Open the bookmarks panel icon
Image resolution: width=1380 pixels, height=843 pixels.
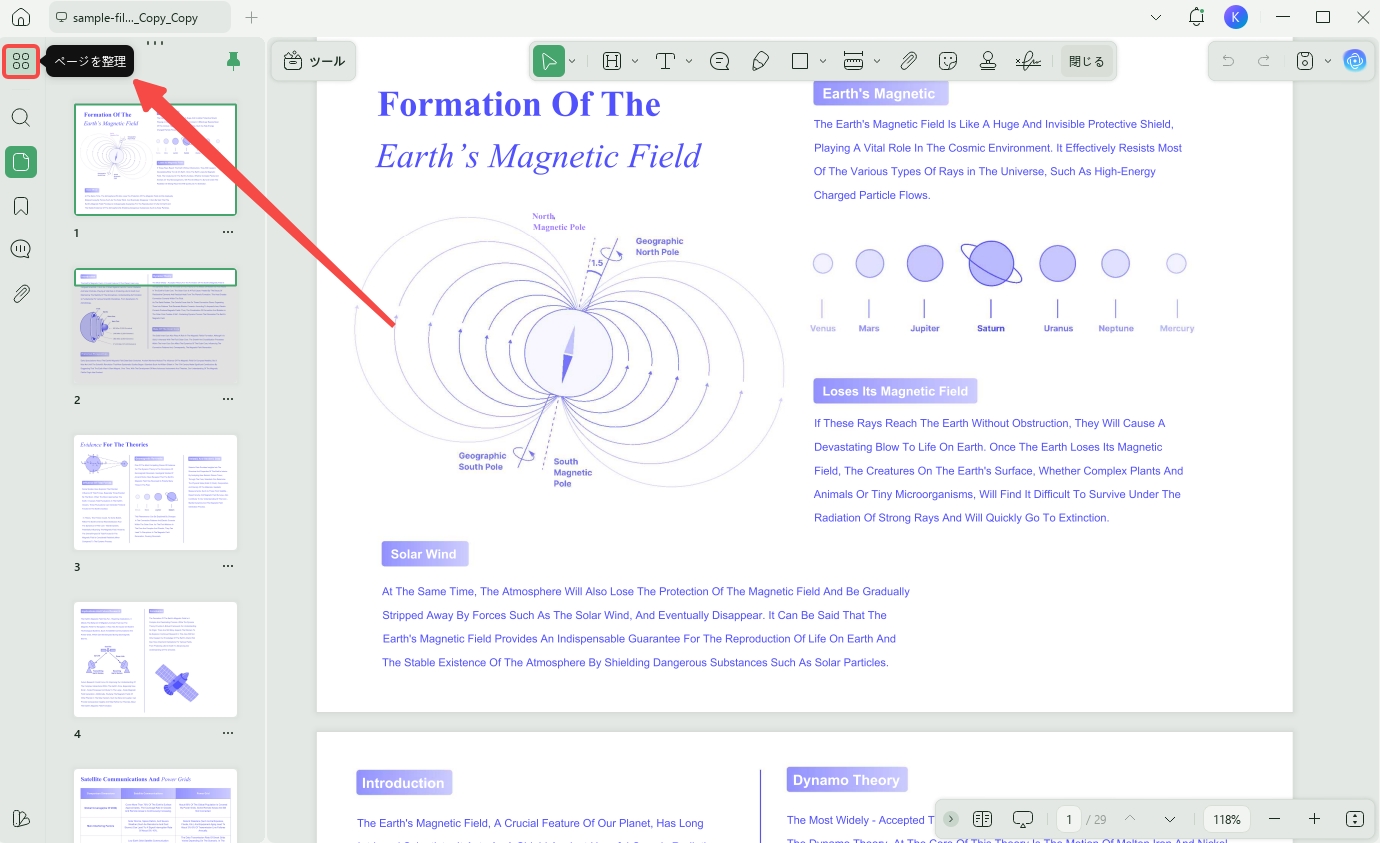tap(21, 206)
